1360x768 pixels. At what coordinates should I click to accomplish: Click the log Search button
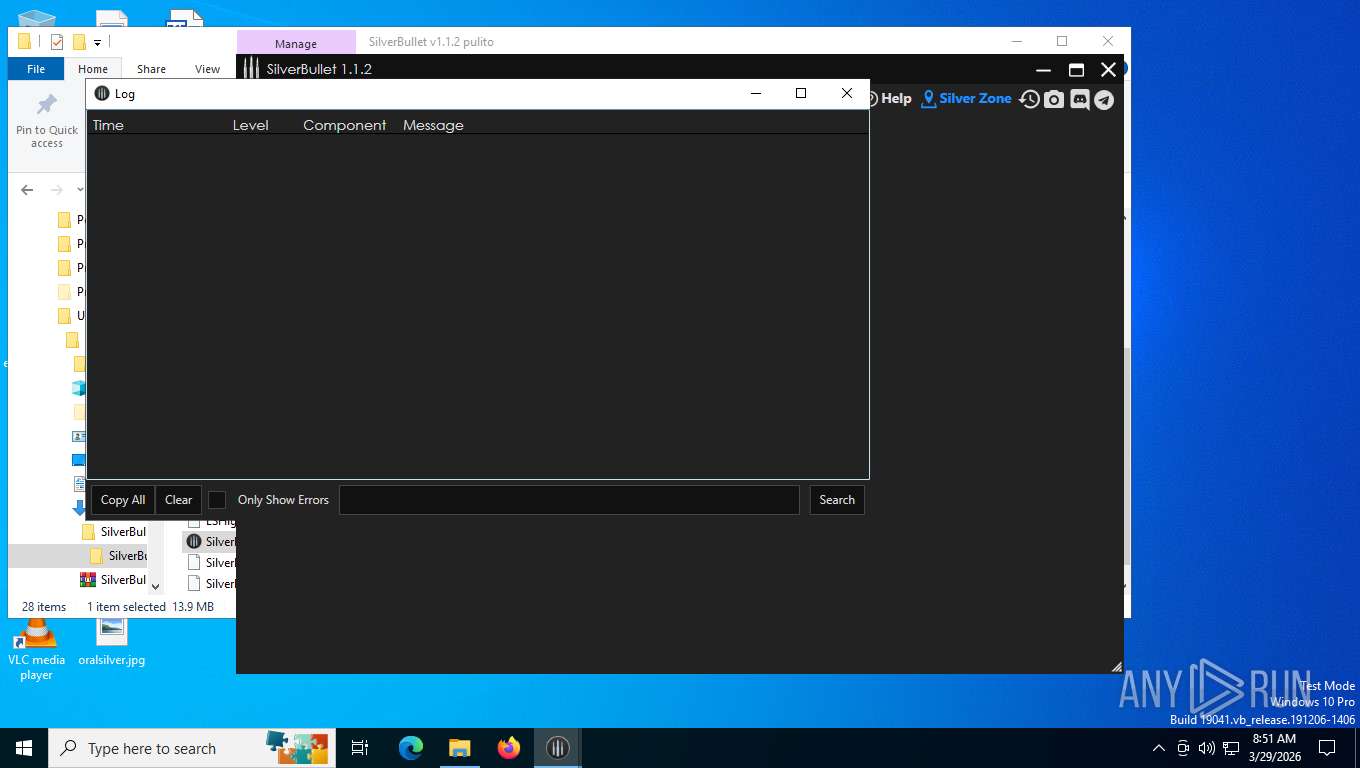[x=837, y=500]
